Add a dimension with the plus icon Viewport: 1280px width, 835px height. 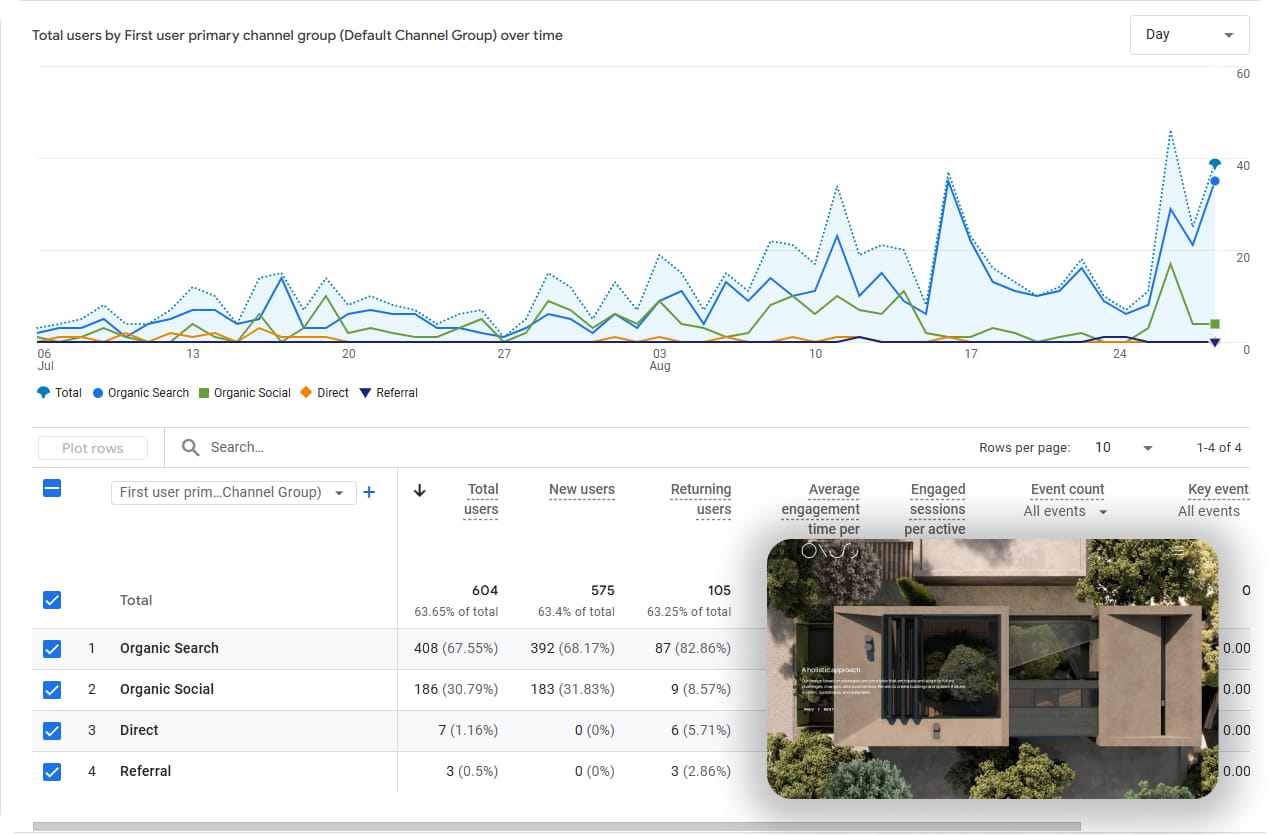click(x=369, y=492)
